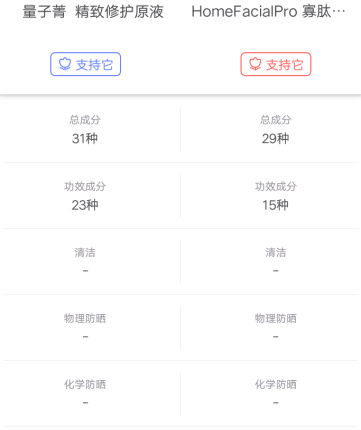361x430 pixels.
Task: Click the 15种 count value
Action: pyautogui.click(x=275, y=205)
